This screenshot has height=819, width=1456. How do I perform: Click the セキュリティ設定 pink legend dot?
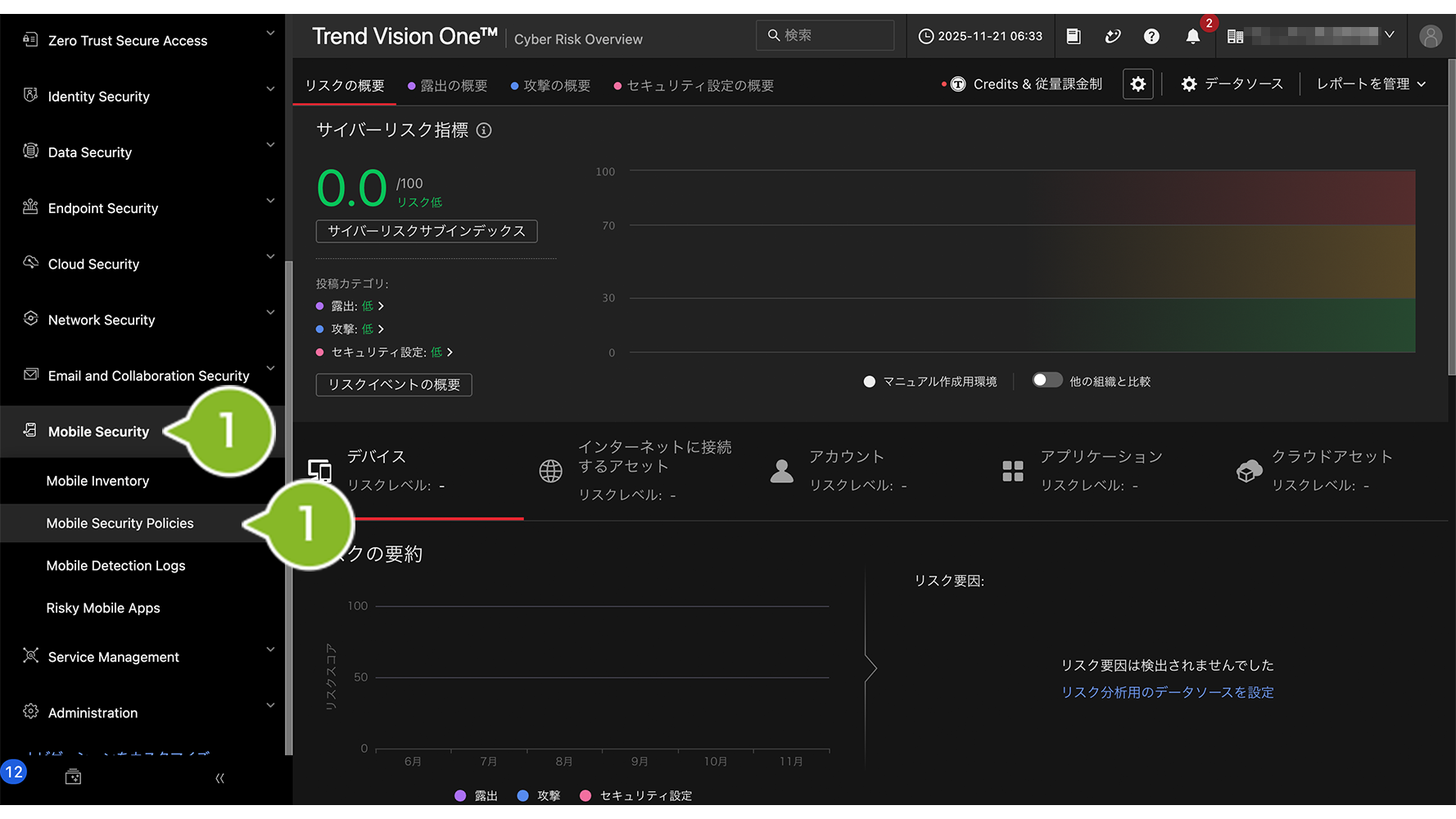[x=585, y=795]
